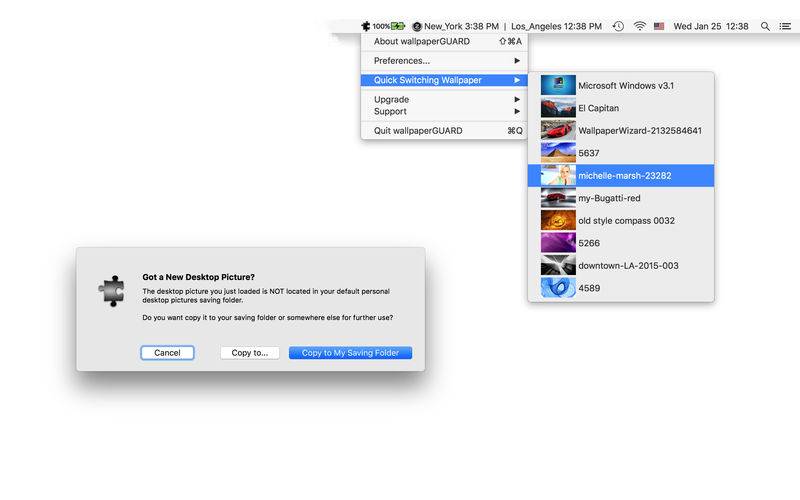Click the Copy to... button
This screenshot has width=800, height=500.
249,353
